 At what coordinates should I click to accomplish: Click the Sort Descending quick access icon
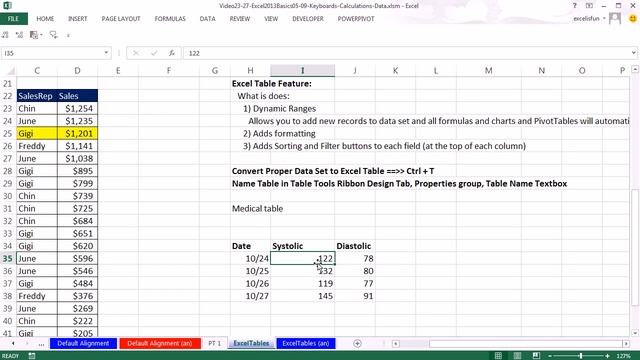pos(19,35)
